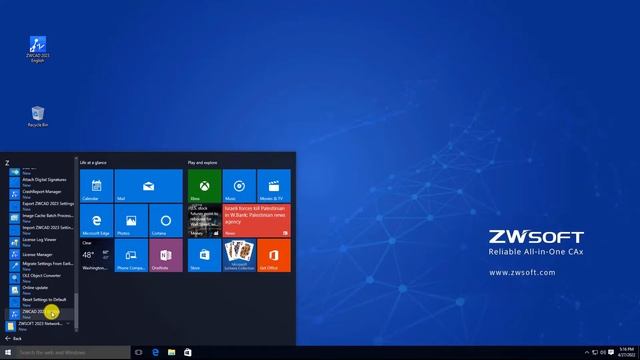Open the Money live tile
The height and width of the screenshot is (360, 640).
tap(204, 220)
